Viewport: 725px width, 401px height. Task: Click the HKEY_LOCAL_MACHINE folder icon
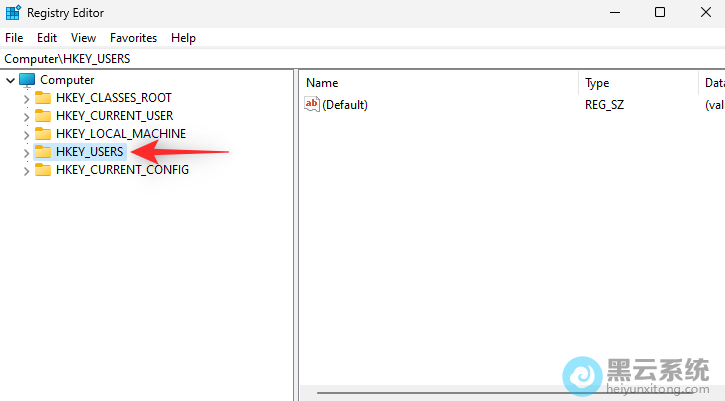click(x=43, y=134)
